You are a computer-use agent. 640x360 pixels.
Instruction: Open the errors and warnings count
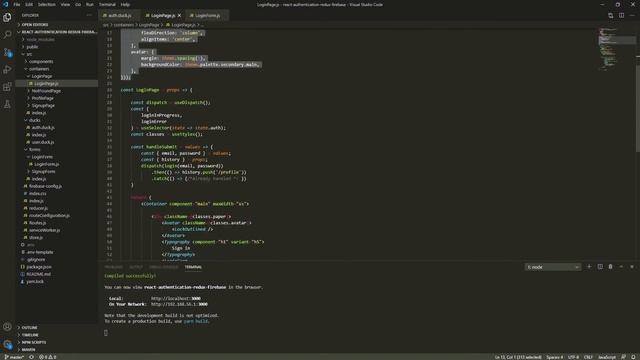pos(48,357)
